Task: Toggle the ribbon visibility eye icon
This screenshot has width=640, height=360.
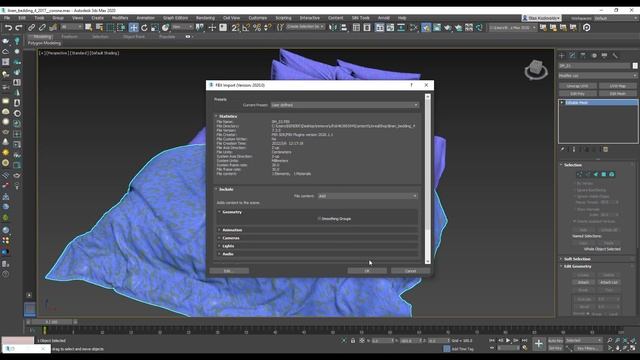Action: click(x=188, y=37)
